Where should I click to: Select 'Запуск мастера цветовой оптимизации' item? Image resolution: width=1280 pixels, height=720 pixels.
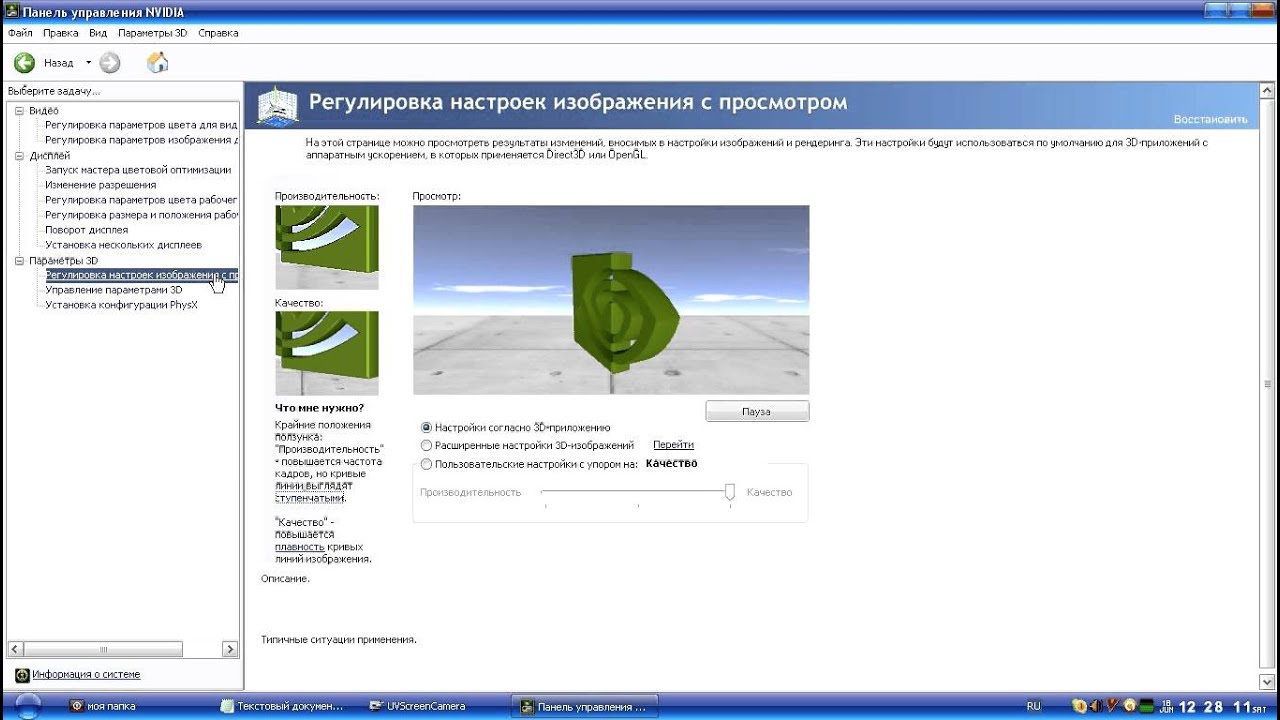pos(138,170)
